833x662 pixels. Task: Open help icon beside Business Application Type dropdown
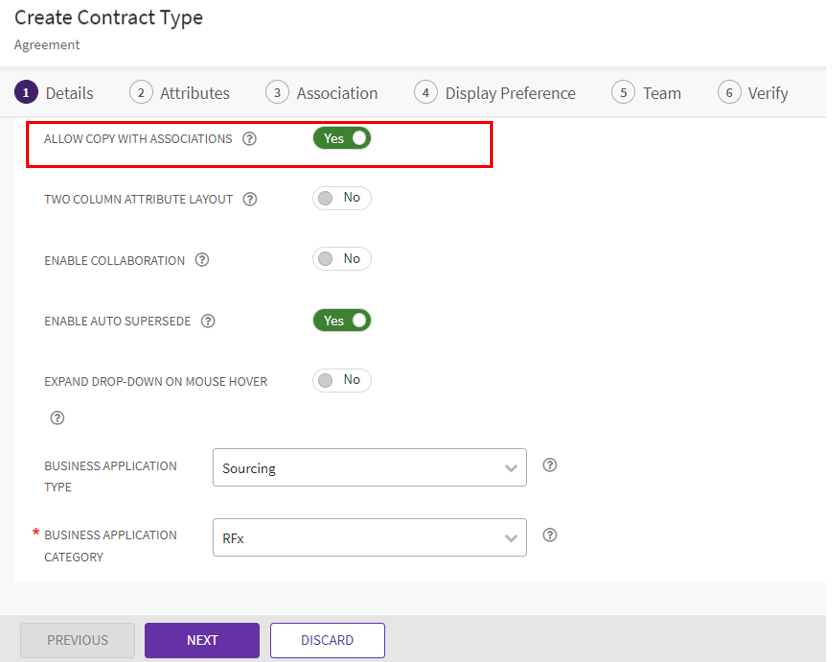coord(549,465)
